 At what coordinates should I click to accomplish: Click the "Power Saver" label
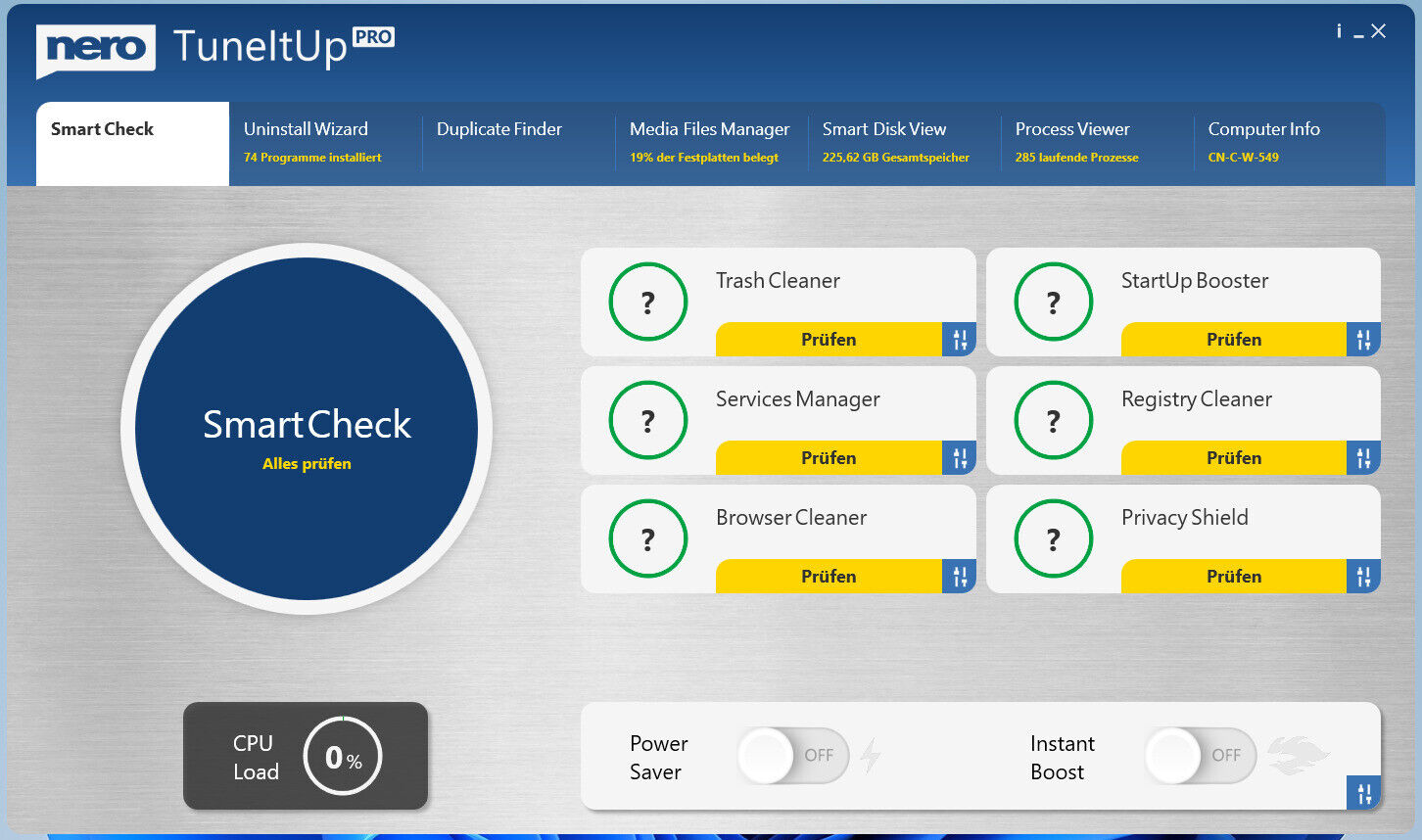[659, 758]
